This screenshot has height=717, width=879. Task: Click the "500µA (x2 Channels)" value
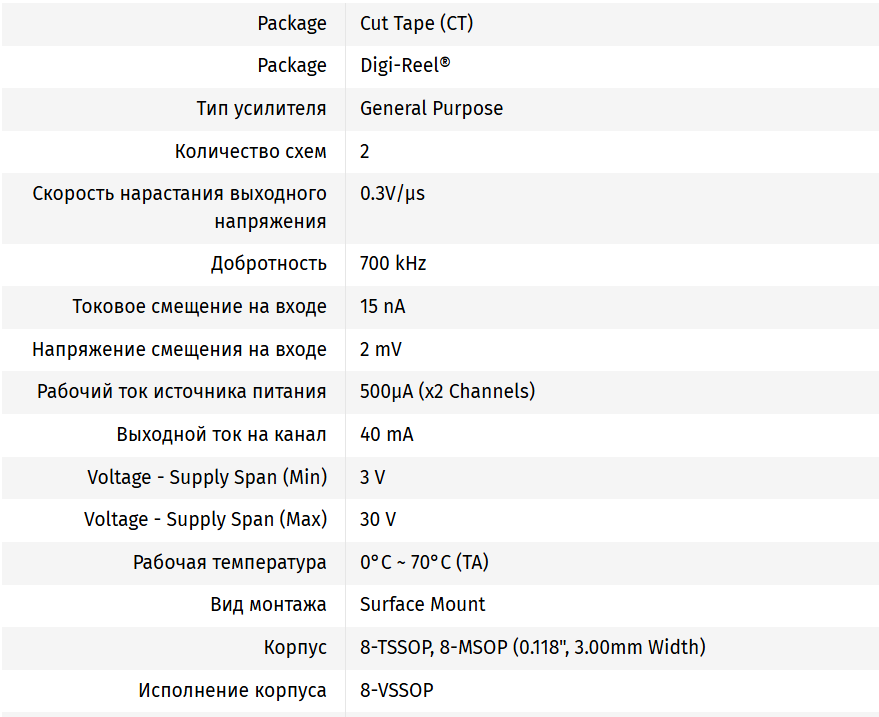pyautogui.click(x=447, y=391)
